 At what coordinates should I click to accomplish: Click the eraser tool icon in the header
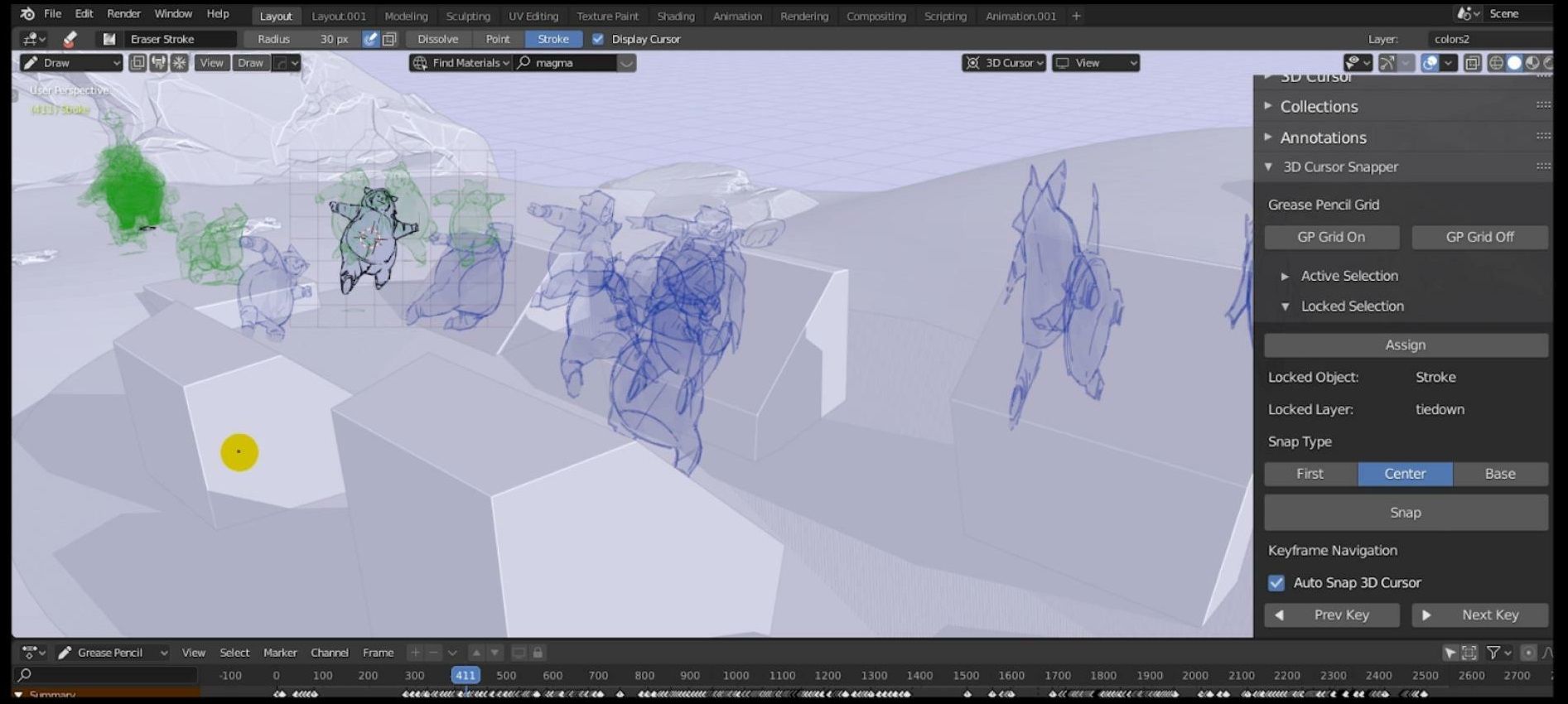(70, 39)
